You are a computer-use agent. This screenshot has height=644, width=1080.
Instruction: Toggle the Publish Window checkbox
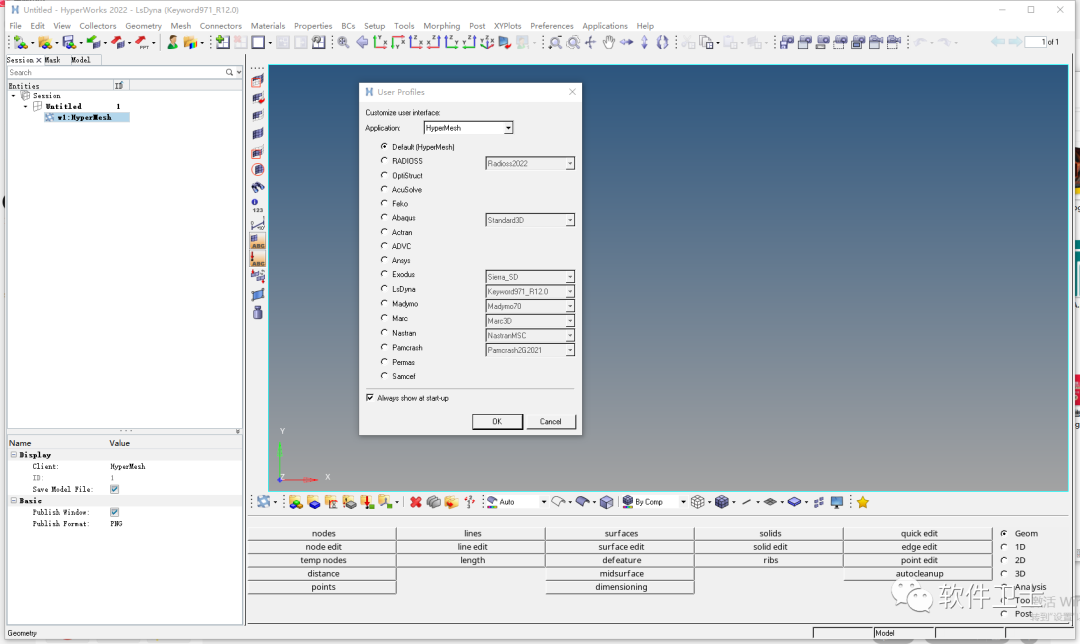click(x=114, y=512)
